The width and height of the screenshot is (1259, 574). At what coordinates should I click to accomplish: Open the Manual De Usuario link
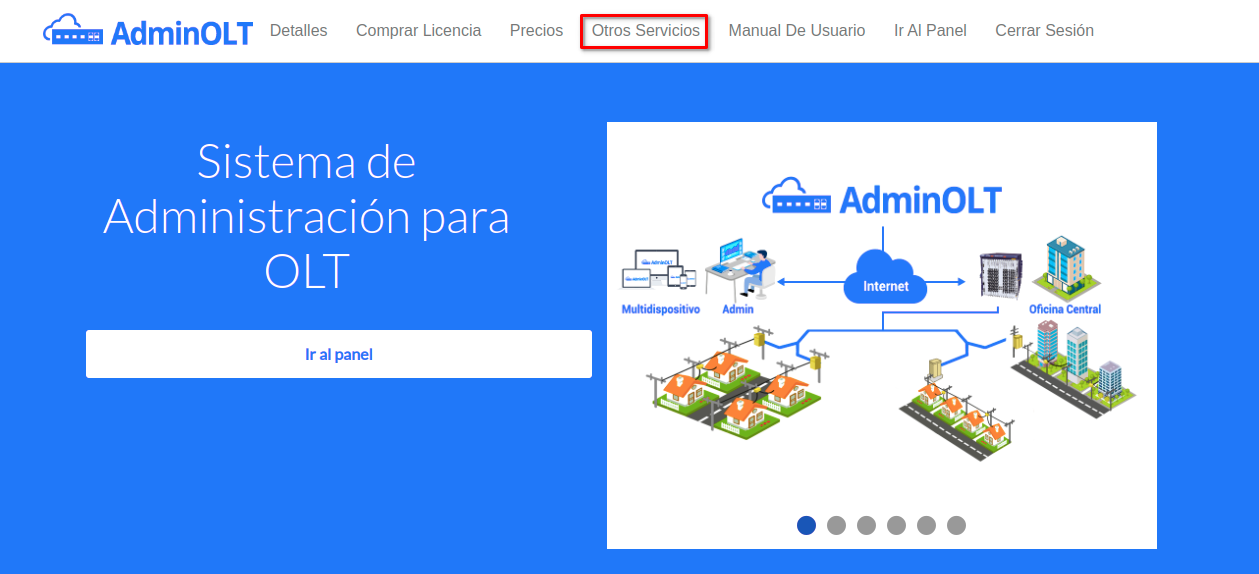coord(796,31)
